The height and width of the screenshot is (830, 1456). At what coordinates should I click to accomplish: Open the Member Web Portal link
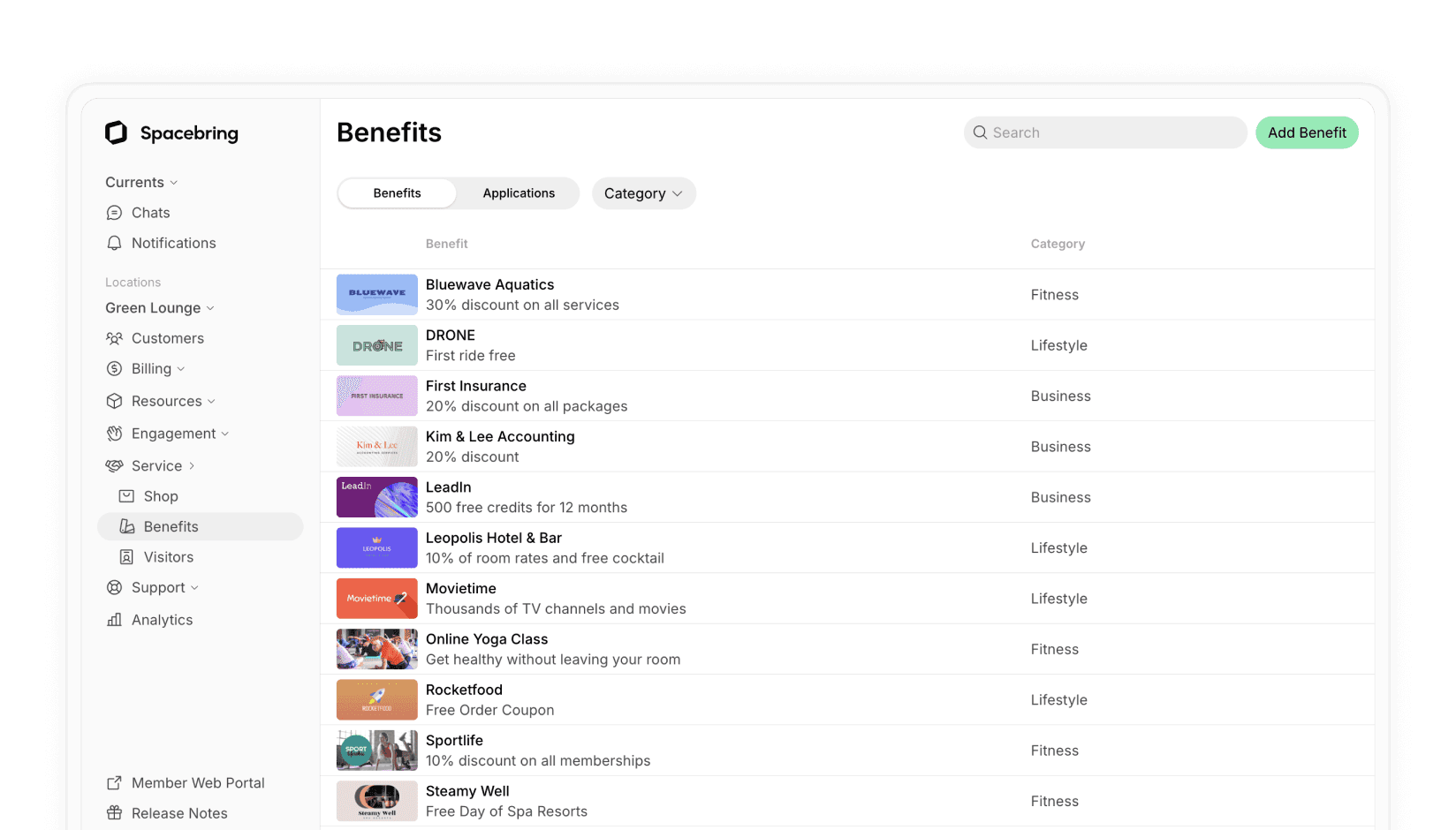click(x=198, y=782)
